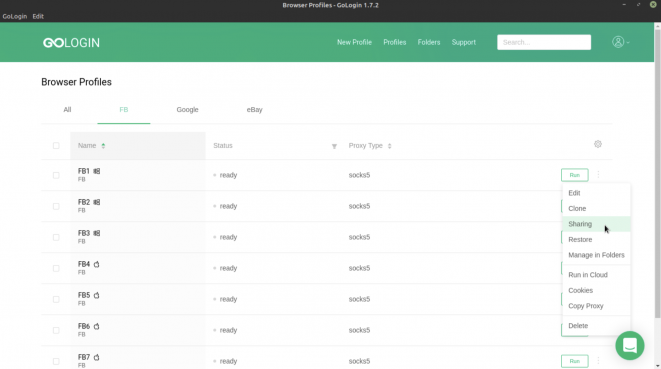
Task: Click ready status in FB2 row
Action: tap(228, 206)
